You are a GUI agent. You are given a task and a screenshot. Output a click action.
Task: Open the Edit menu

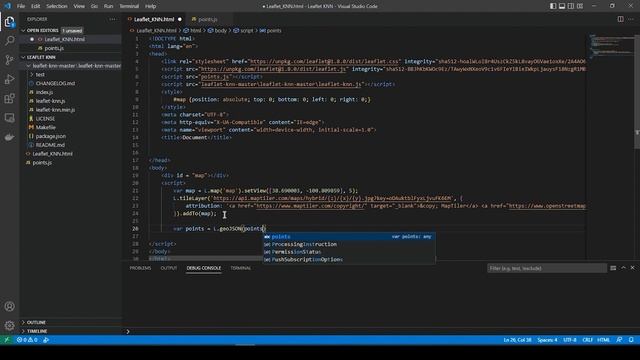point(36,6)
